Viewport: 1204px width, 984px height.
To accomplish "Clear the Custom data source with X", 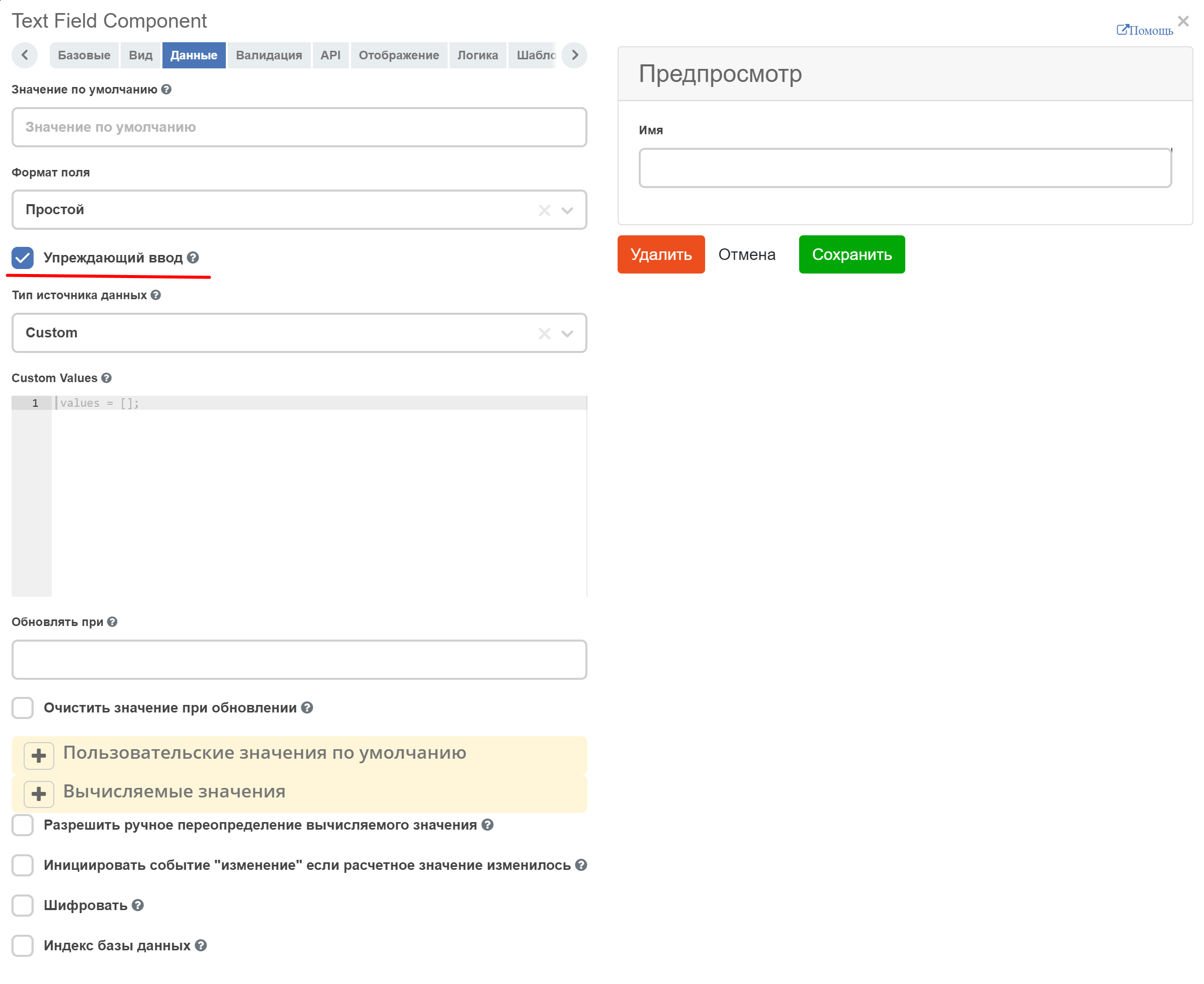I will click(545, 334).
